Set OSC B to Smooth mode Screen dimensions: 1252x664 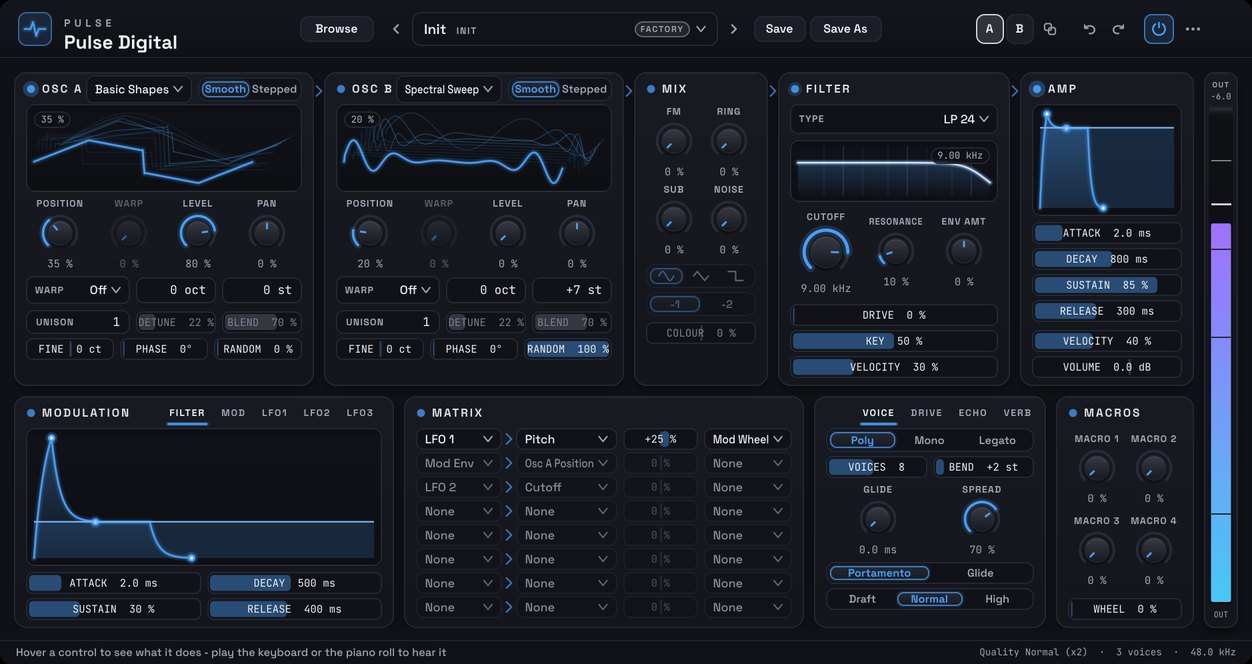tap(535, 89)
